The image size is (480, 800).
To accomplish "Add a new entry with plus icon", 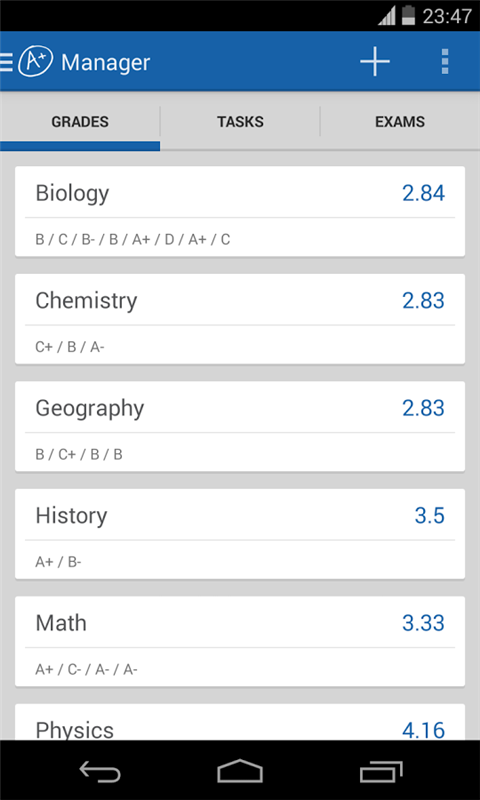I will pos(375,62).
